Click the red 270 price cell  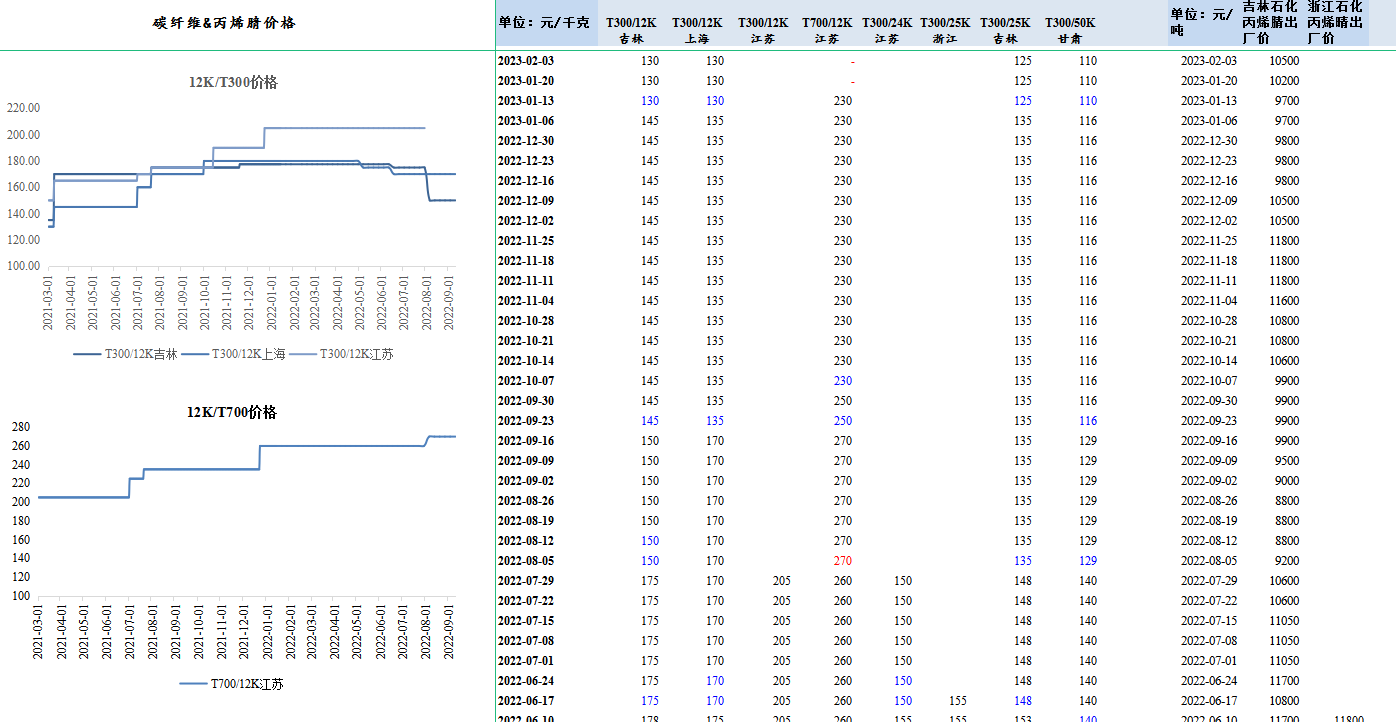pyautogui.click(x=842, y=561)
